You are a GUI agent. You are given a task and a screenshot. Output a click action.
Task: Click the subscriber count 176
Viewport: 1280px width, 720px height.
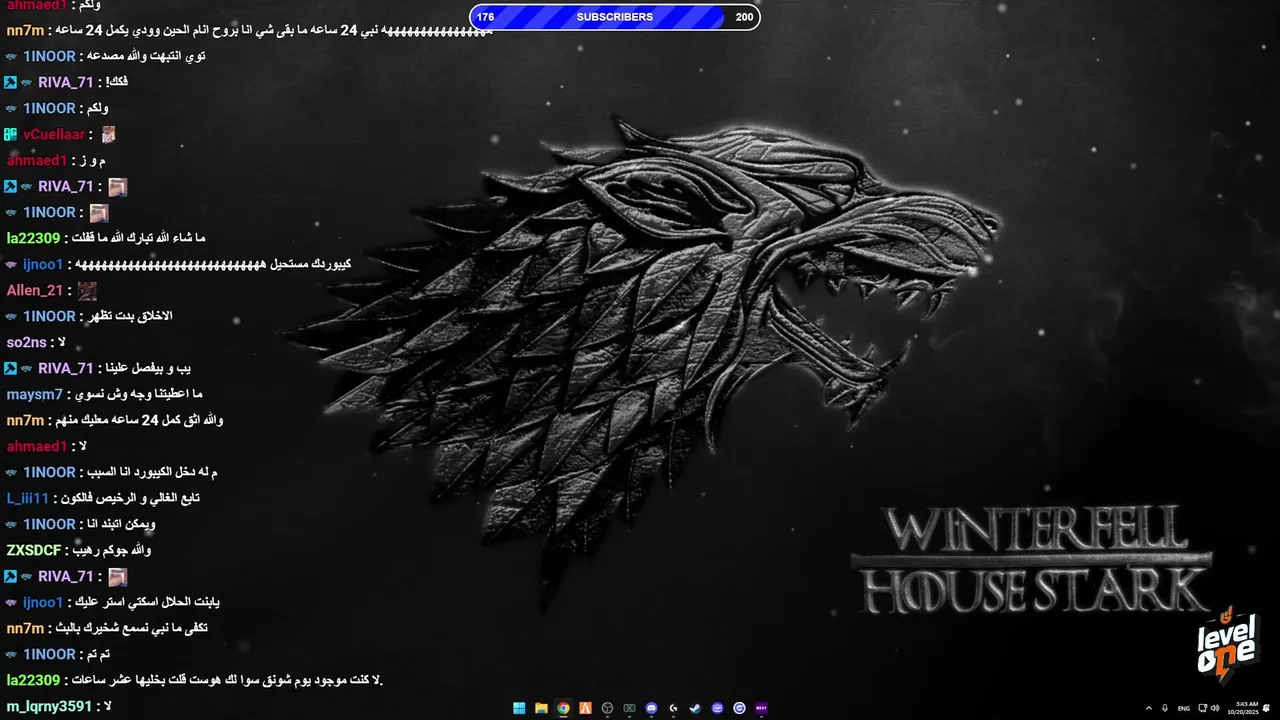(x=485, y=17)
